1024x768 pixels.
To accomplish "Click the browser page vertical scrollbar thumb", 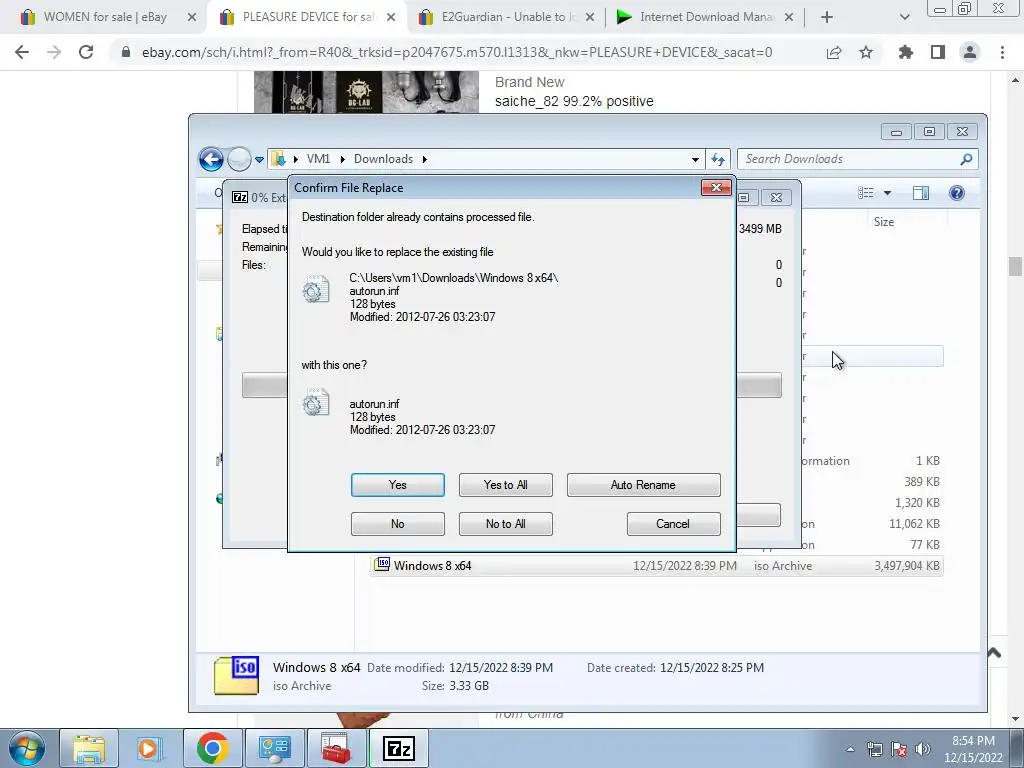I will [x=1015, y=266].
